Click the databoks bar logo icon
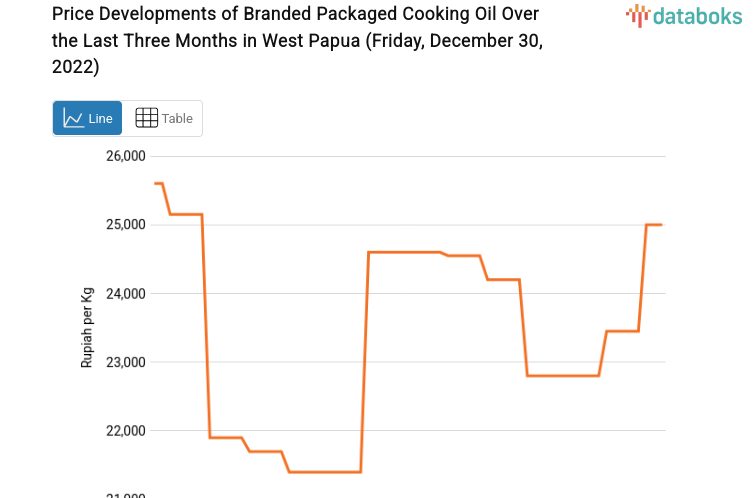Image resolution: width=753 pixels, height=498 pixels. [637, 15]
